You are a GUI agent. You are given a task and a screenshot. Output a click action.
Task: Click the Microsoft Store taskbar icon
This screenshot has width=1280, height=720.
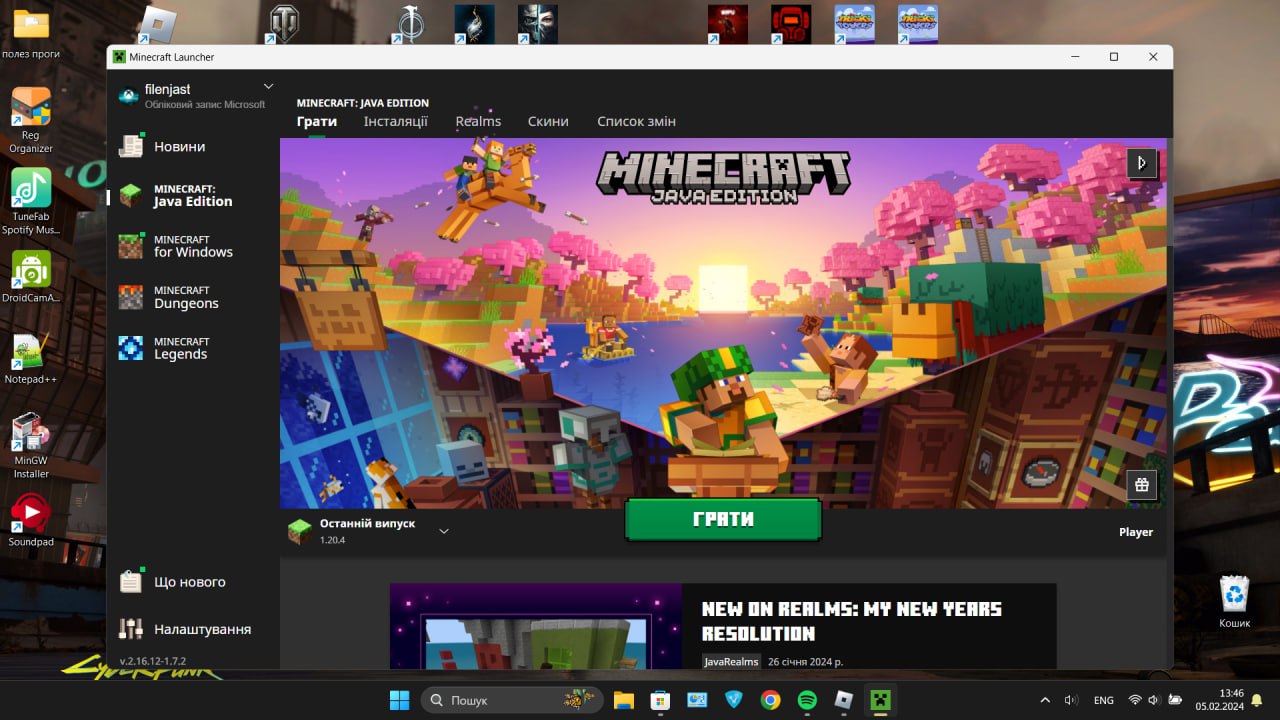click(660, 700)
